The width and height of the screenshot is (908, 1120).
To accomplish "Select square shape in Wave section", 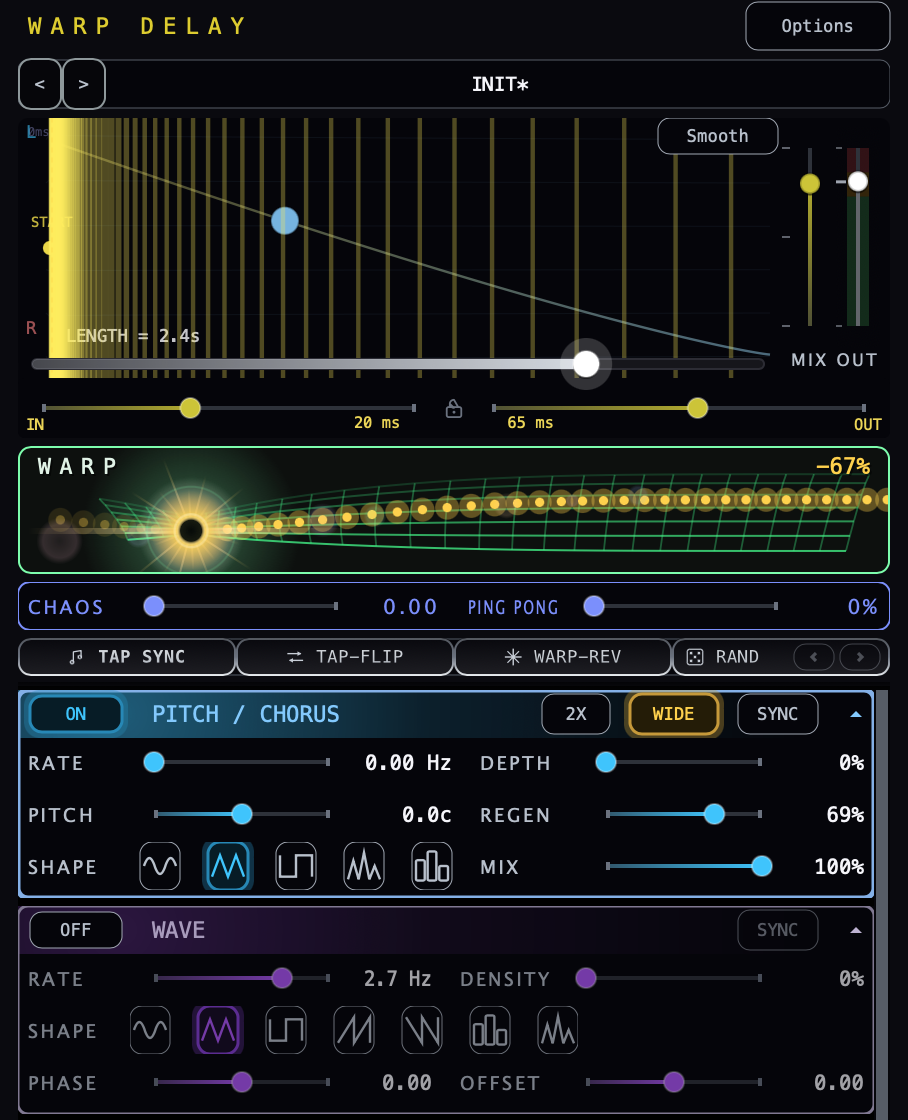I will (286, 1030).
